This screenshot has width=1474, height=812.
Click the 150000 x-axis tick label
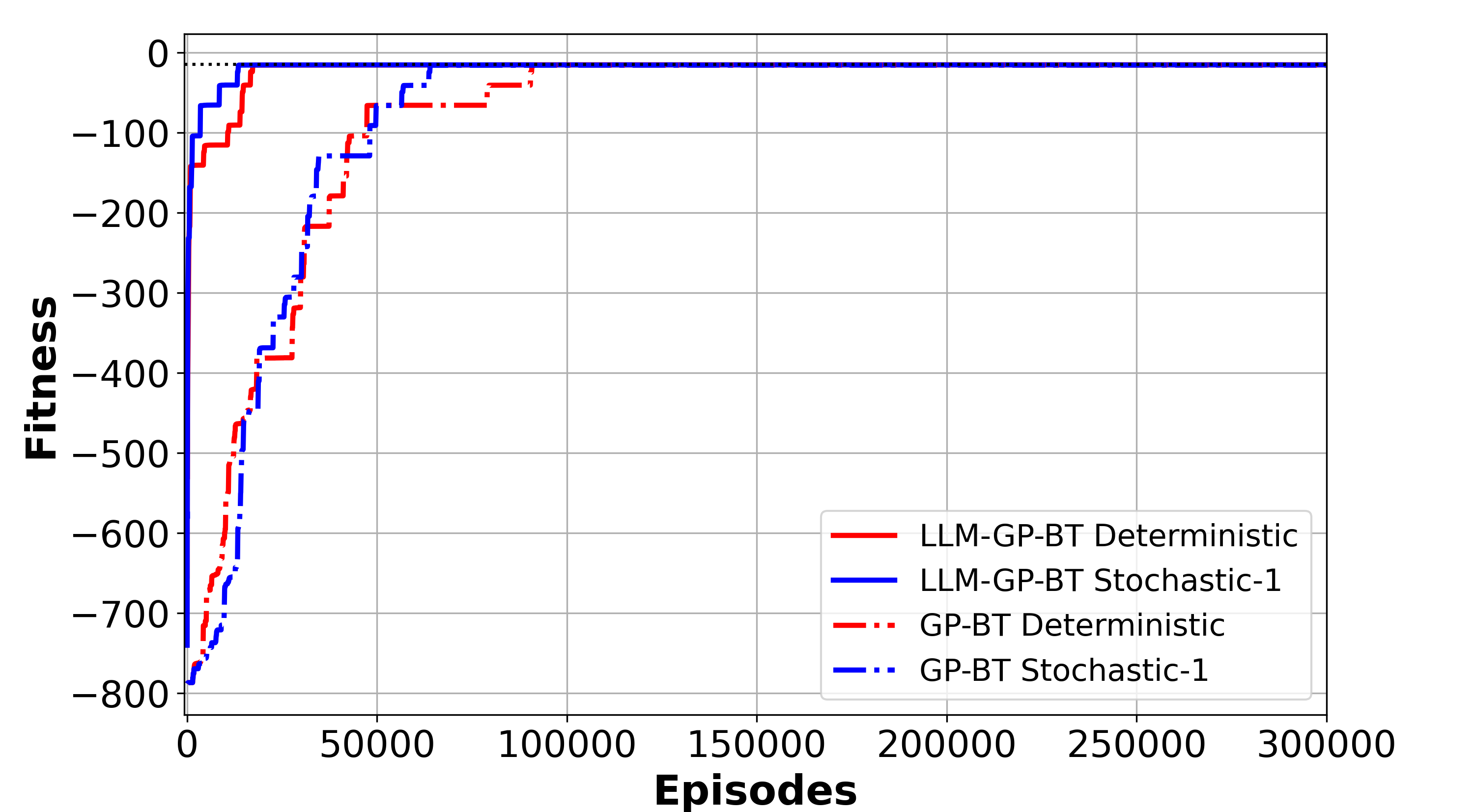pos(756,745)
